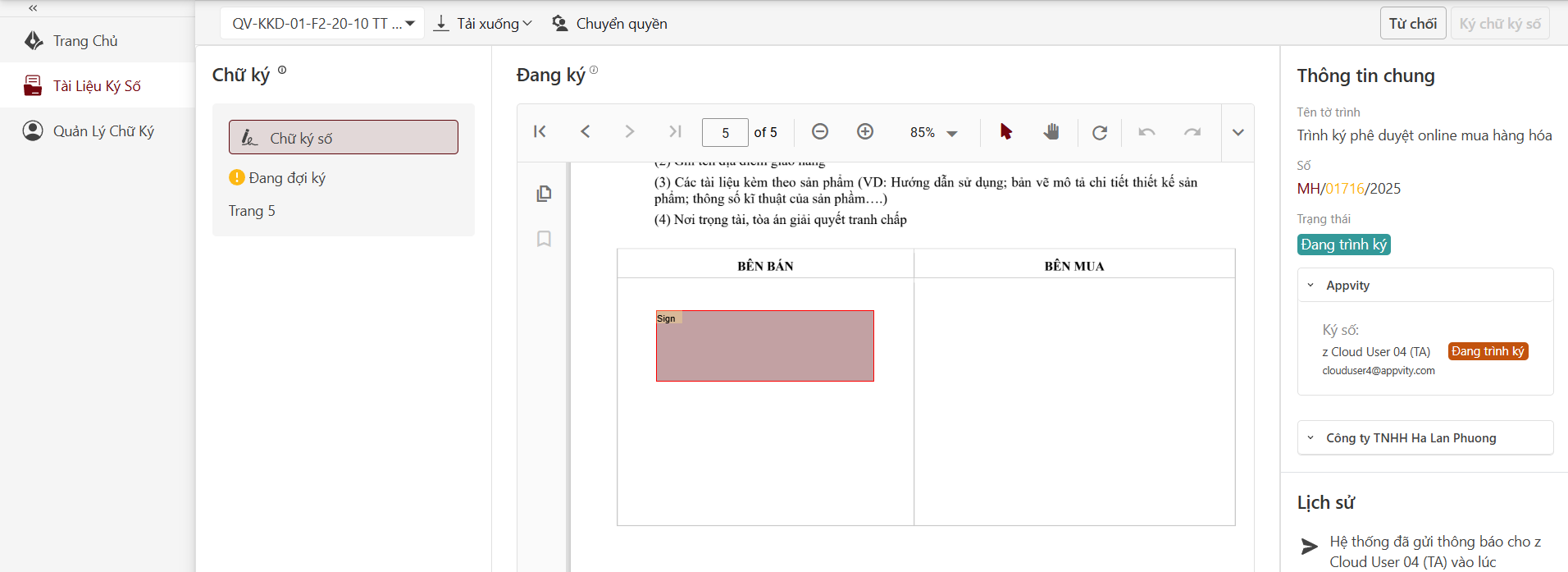Collapse the Appvity section
The image size is (1568, 572).
click(1310, 286)
